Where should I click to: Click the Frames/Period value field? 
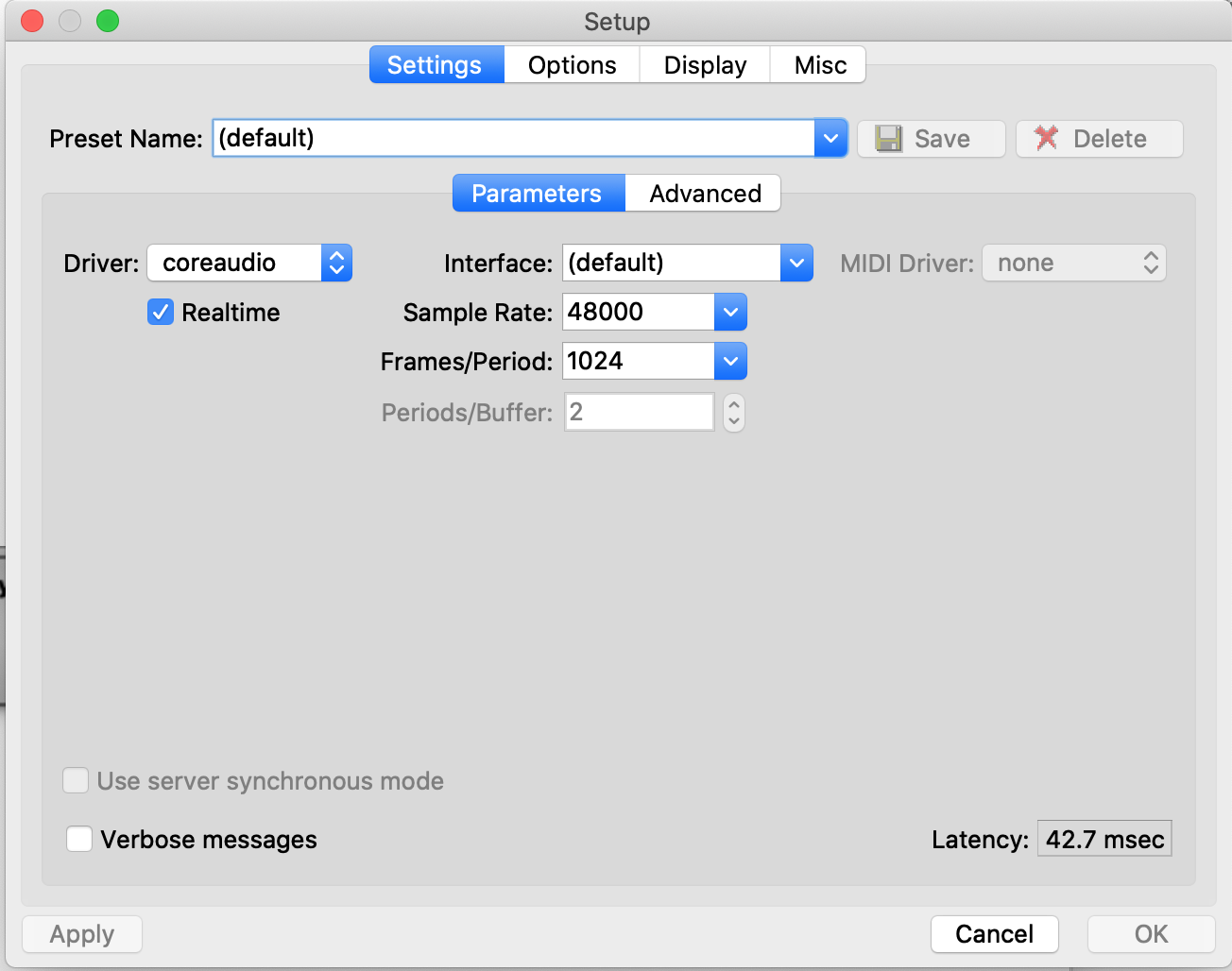[639, 361]
